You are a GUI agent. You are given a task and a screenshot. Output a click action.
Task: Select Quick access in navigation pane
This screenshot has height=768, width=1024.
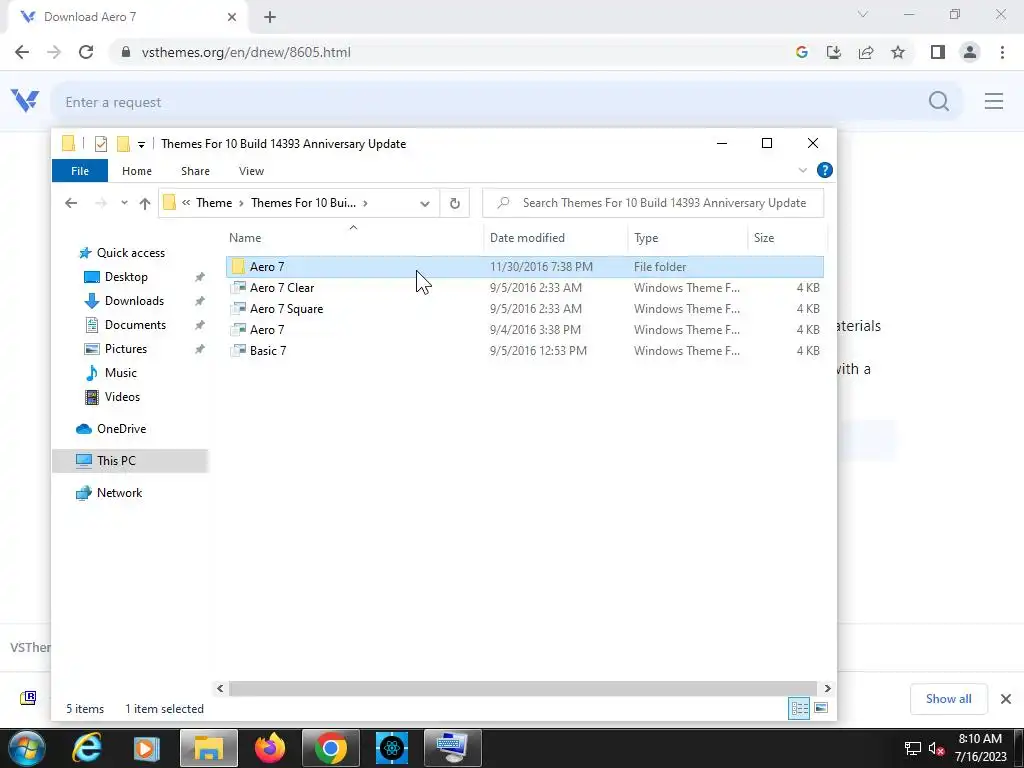point(131,253)
